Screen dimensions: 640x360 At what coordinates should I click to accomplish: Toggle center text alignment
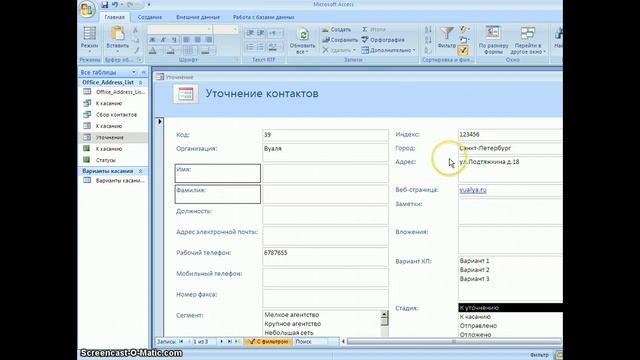click(x=198, y=40)
